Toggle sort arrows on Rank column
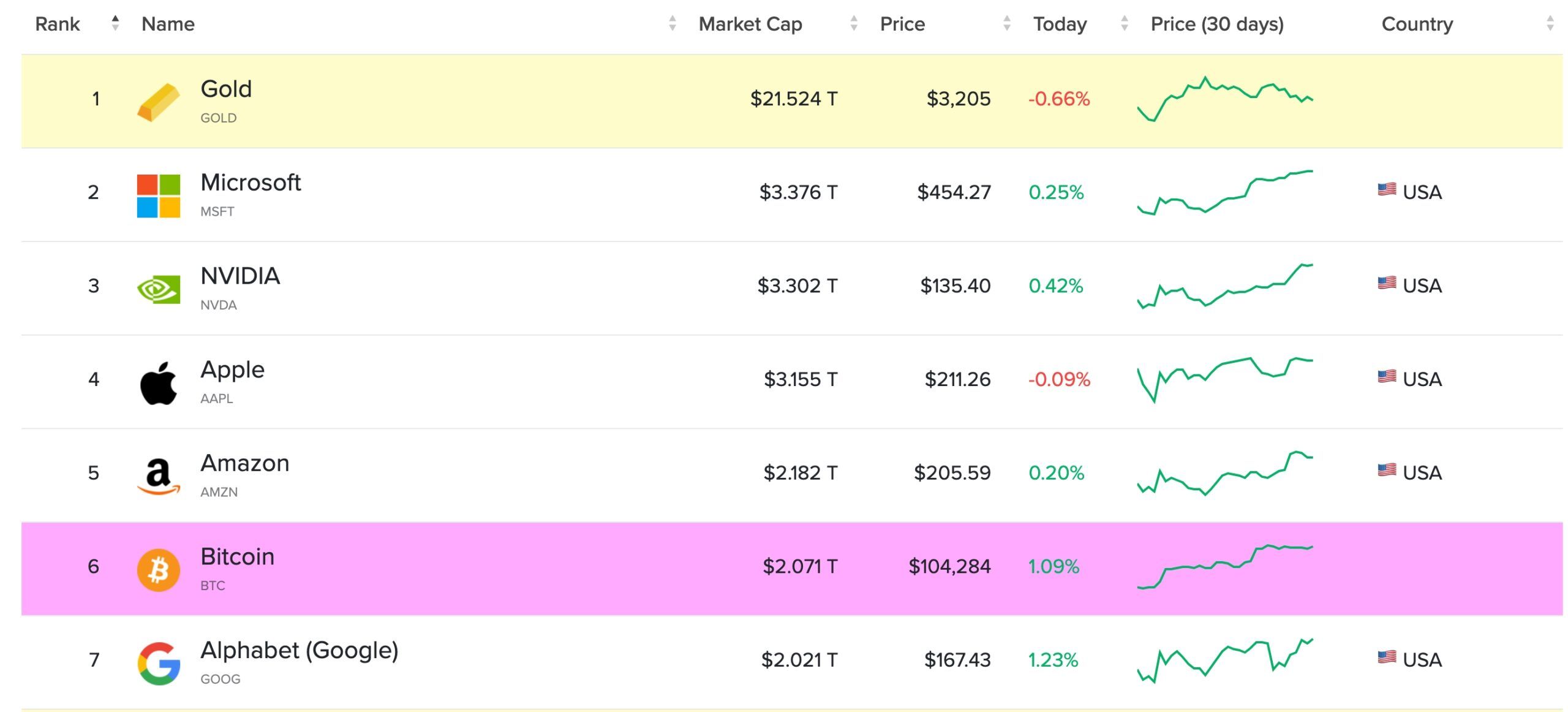The height and width of the screenshot is (712, 1568). (x=115, y=23)
